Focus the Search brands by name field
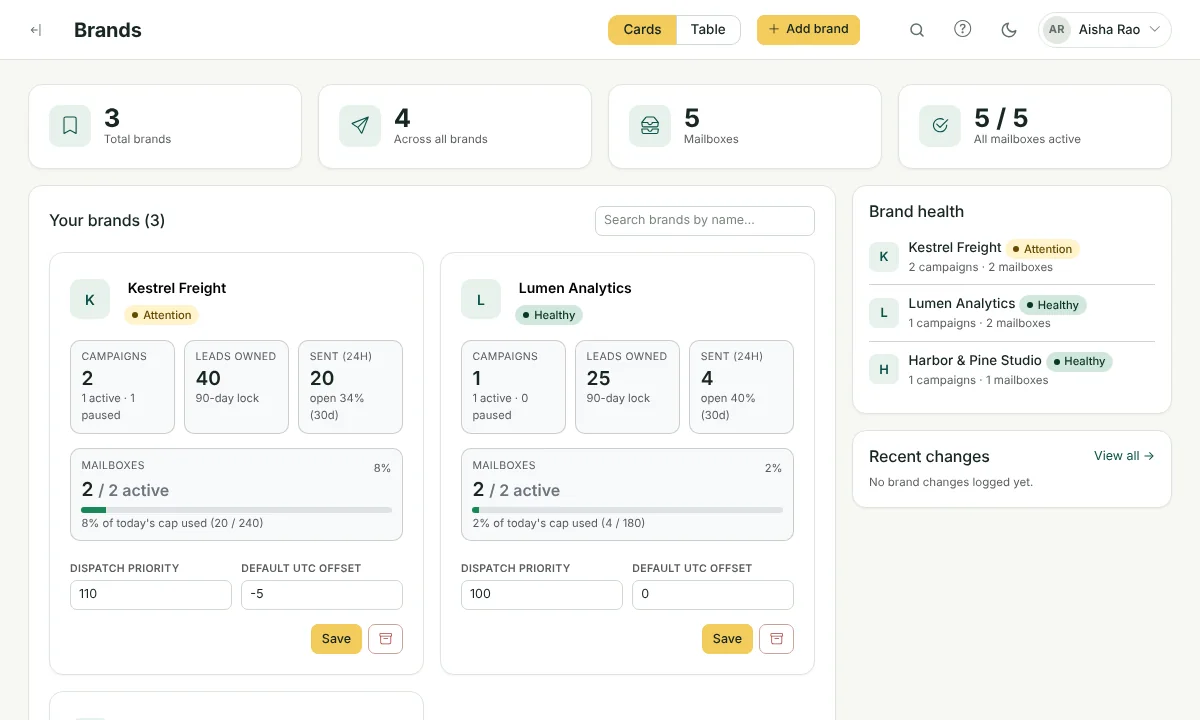Viewport: 1200px width, 720px height. pos(705,221)
